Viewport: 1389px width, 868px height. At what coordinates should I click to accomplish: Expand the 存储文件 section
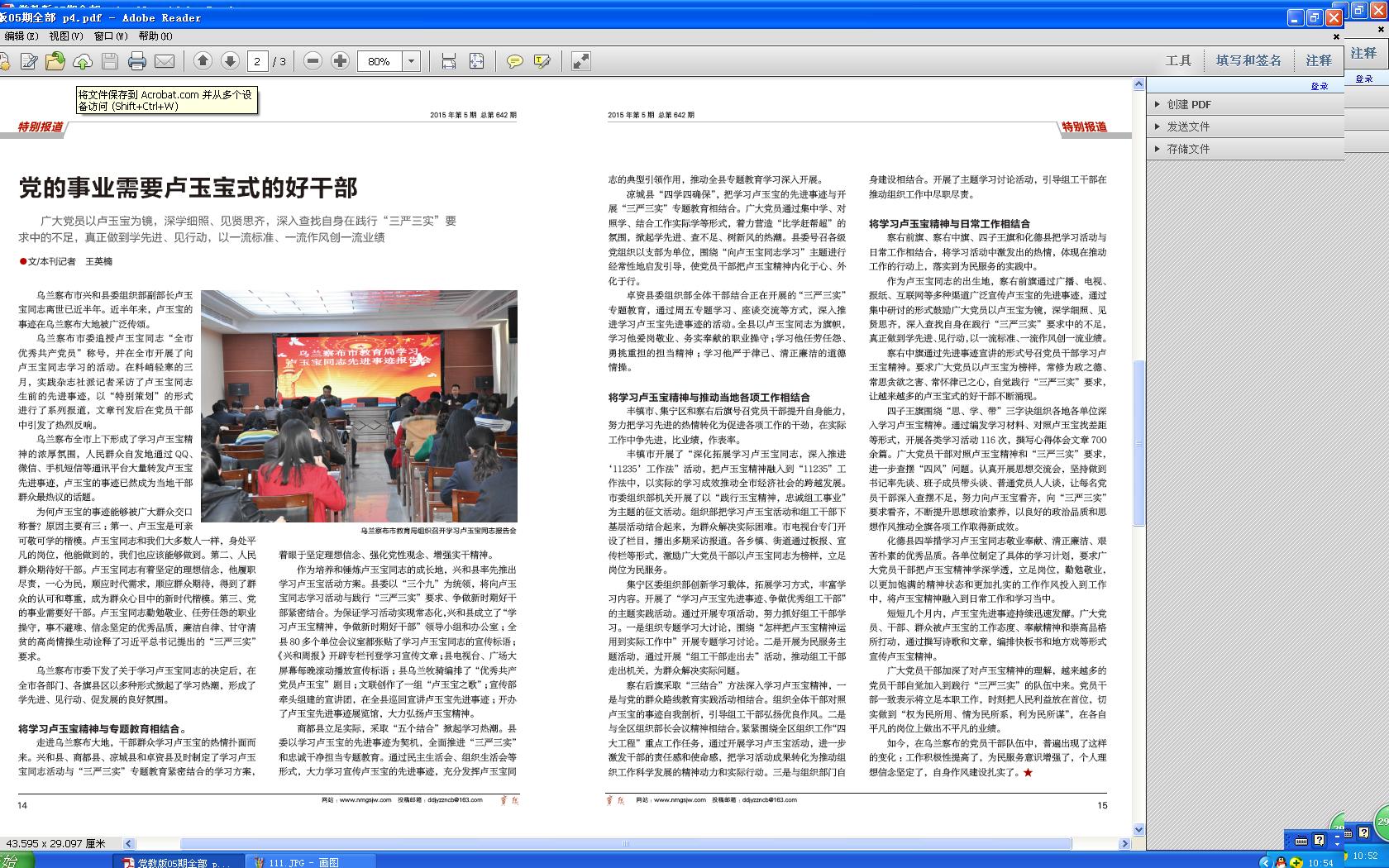click(1187, 149)
